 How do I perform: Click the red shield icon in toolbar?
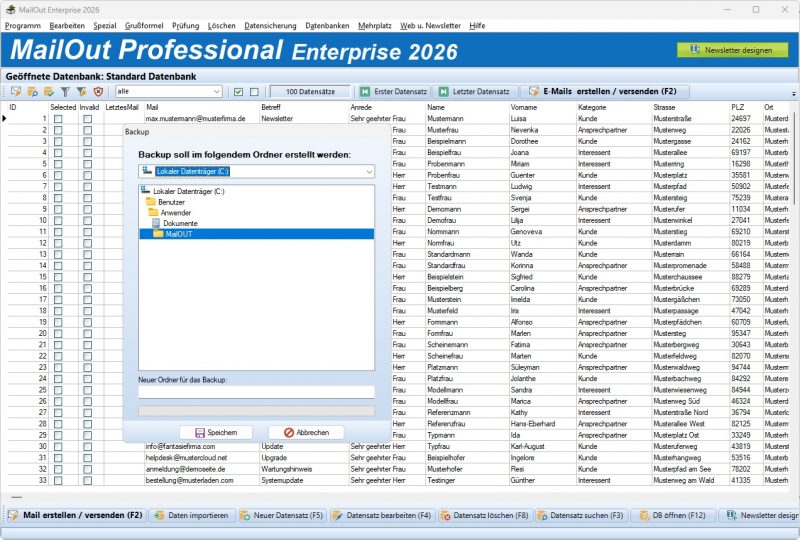coord(98,91)
